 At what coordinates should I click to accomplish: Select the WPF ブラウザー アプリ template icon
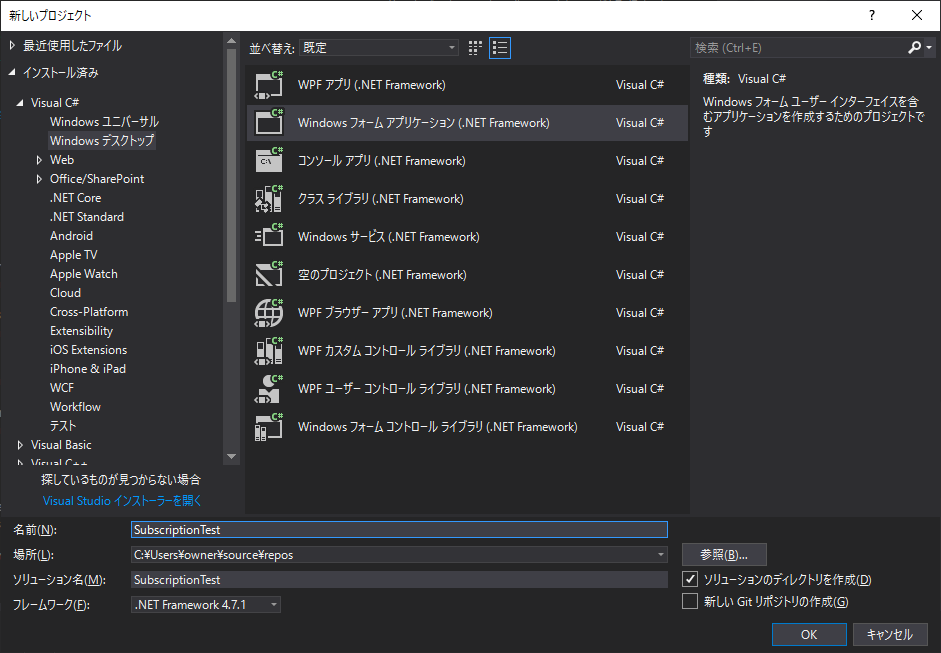click(x=269, y=313)
